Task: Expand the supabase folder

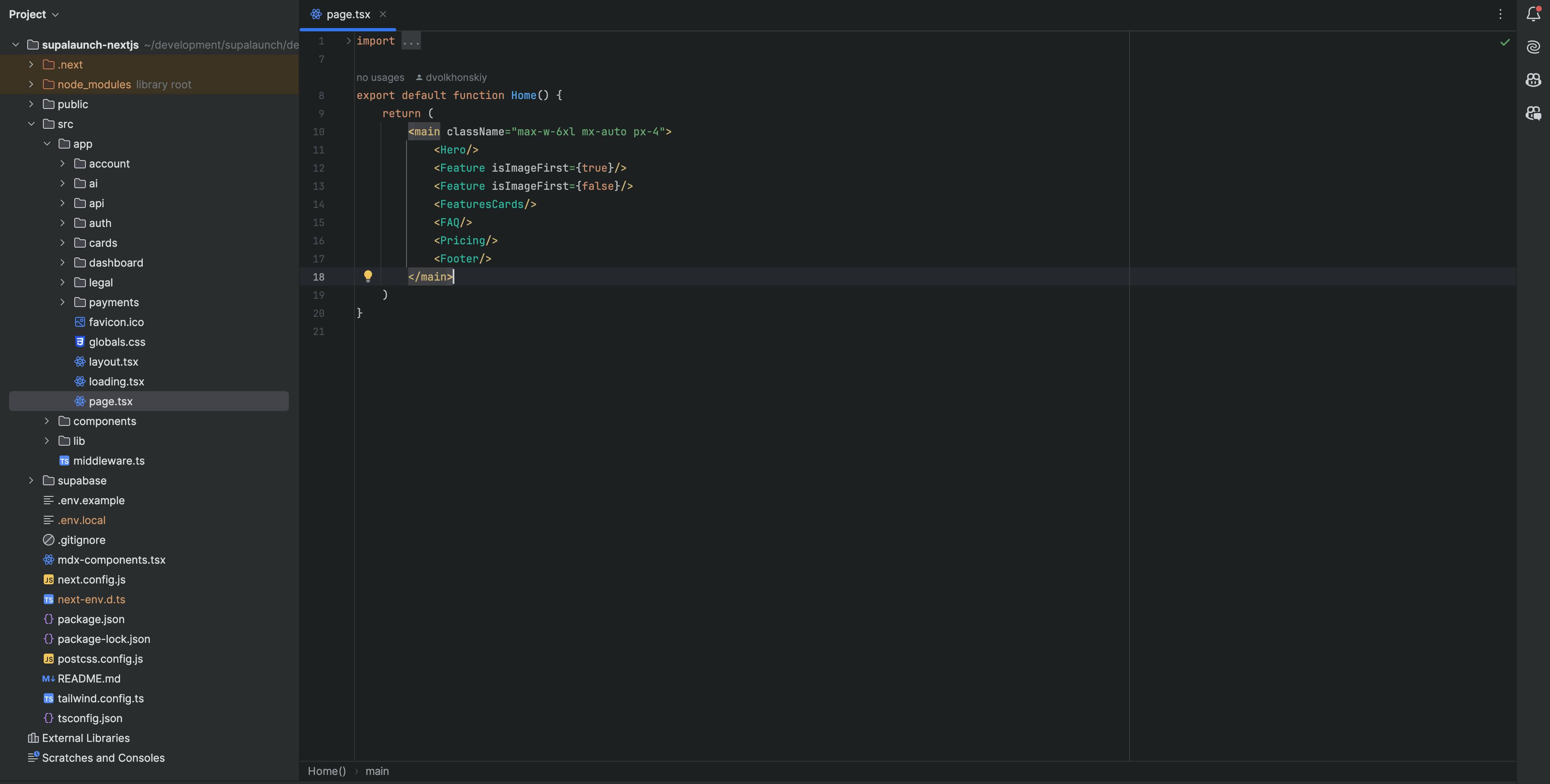Action: coord(31,480)
